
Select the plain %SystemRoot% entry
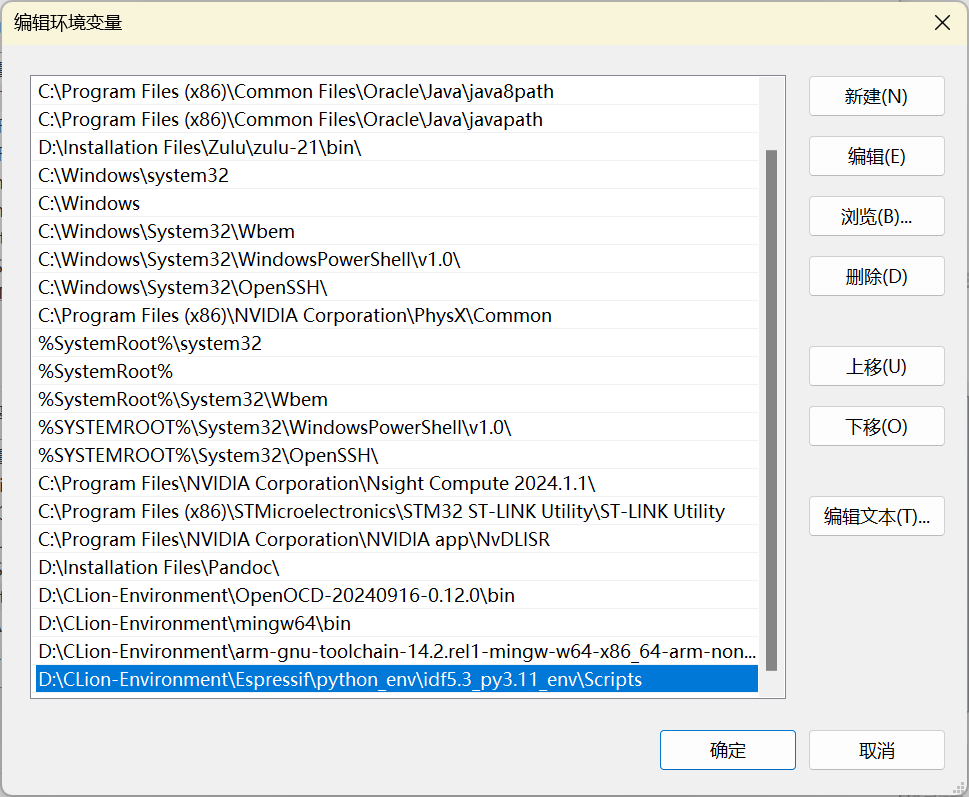[x=397, y=371]
